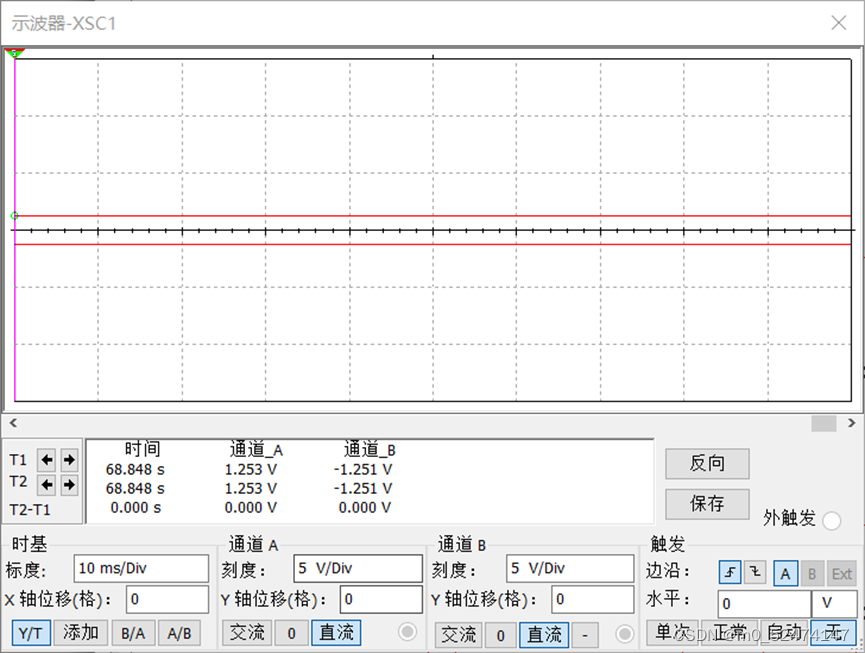Click the horizontal scrollbar thumb
This screenshot has width=865, height=653.
(x=824, y=423)
